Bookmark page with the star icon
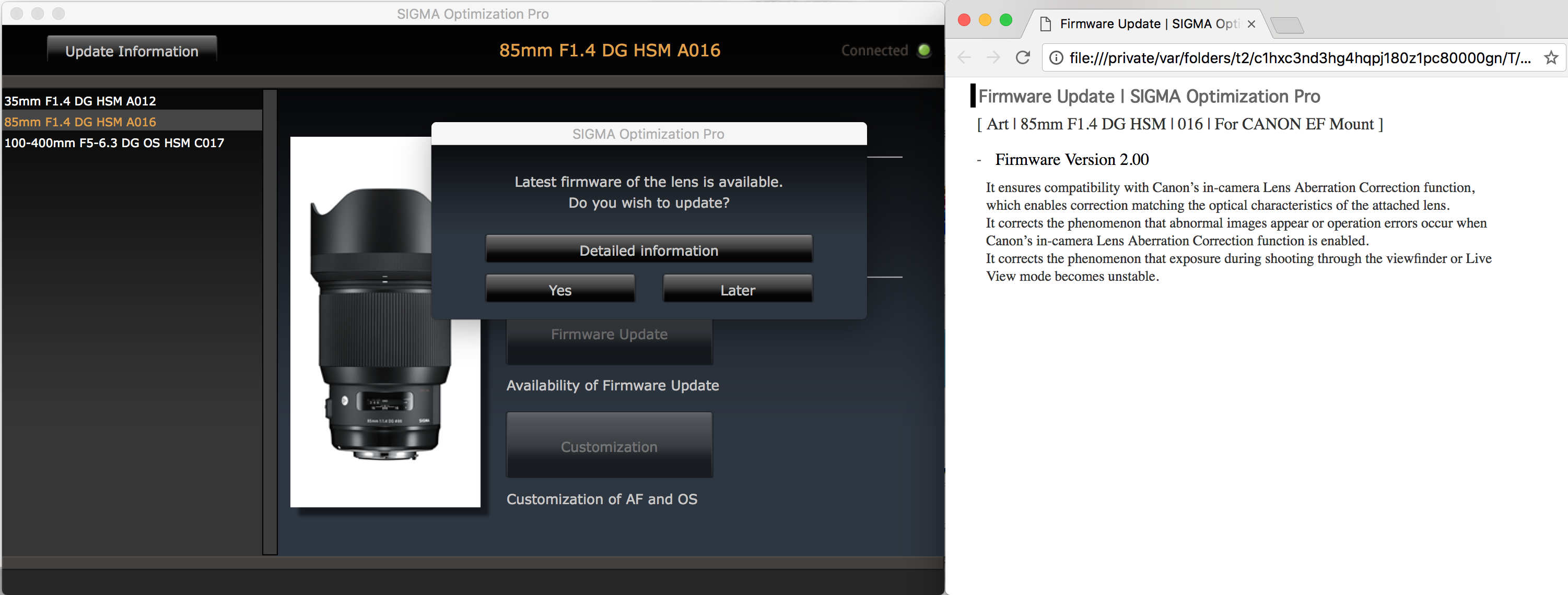 coord(1551,58)
